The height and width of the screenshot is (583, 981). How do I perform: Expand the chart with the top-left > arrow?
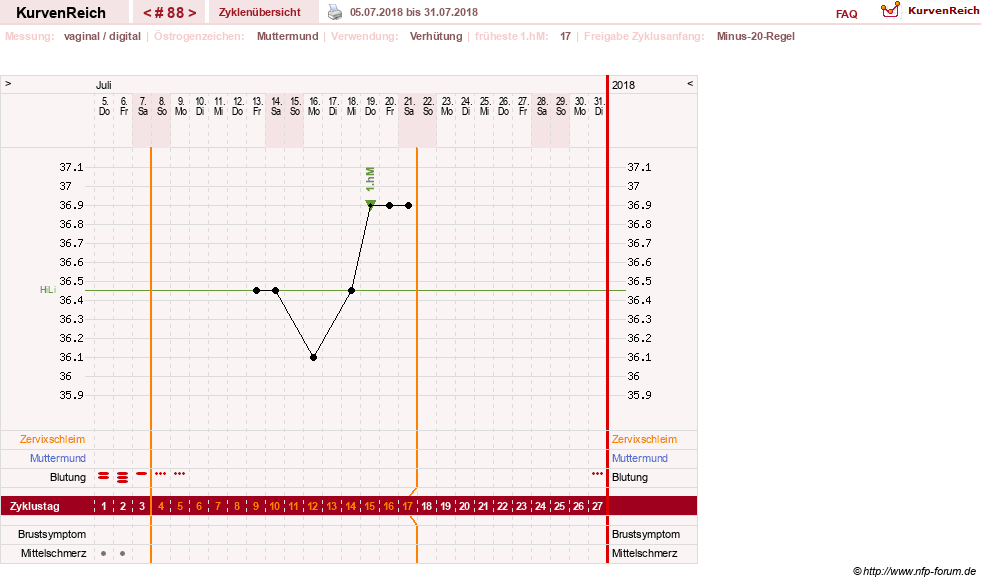(8, 83)
